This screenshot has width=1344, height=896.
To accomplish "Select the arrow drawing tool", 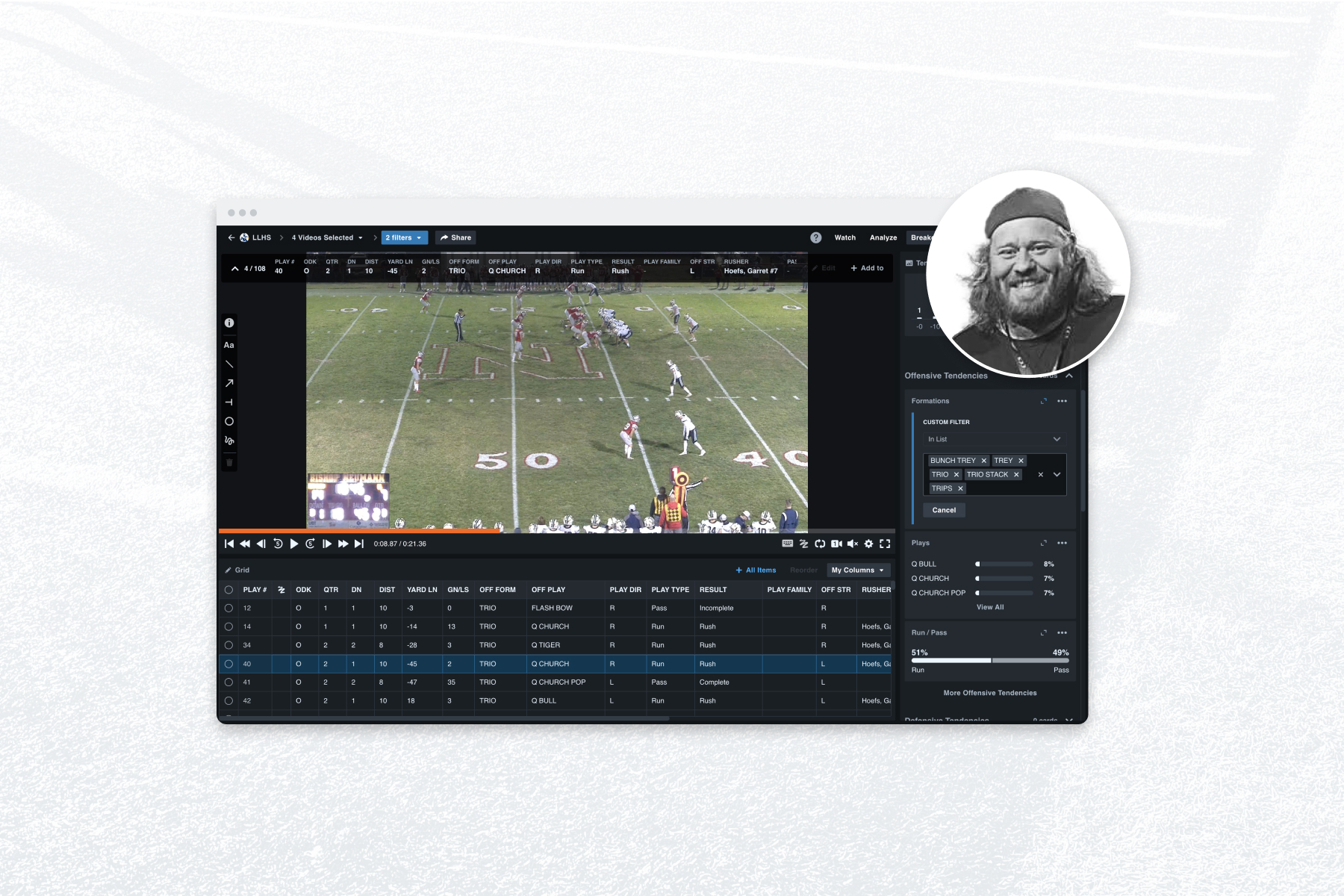I will coord(229,383).
